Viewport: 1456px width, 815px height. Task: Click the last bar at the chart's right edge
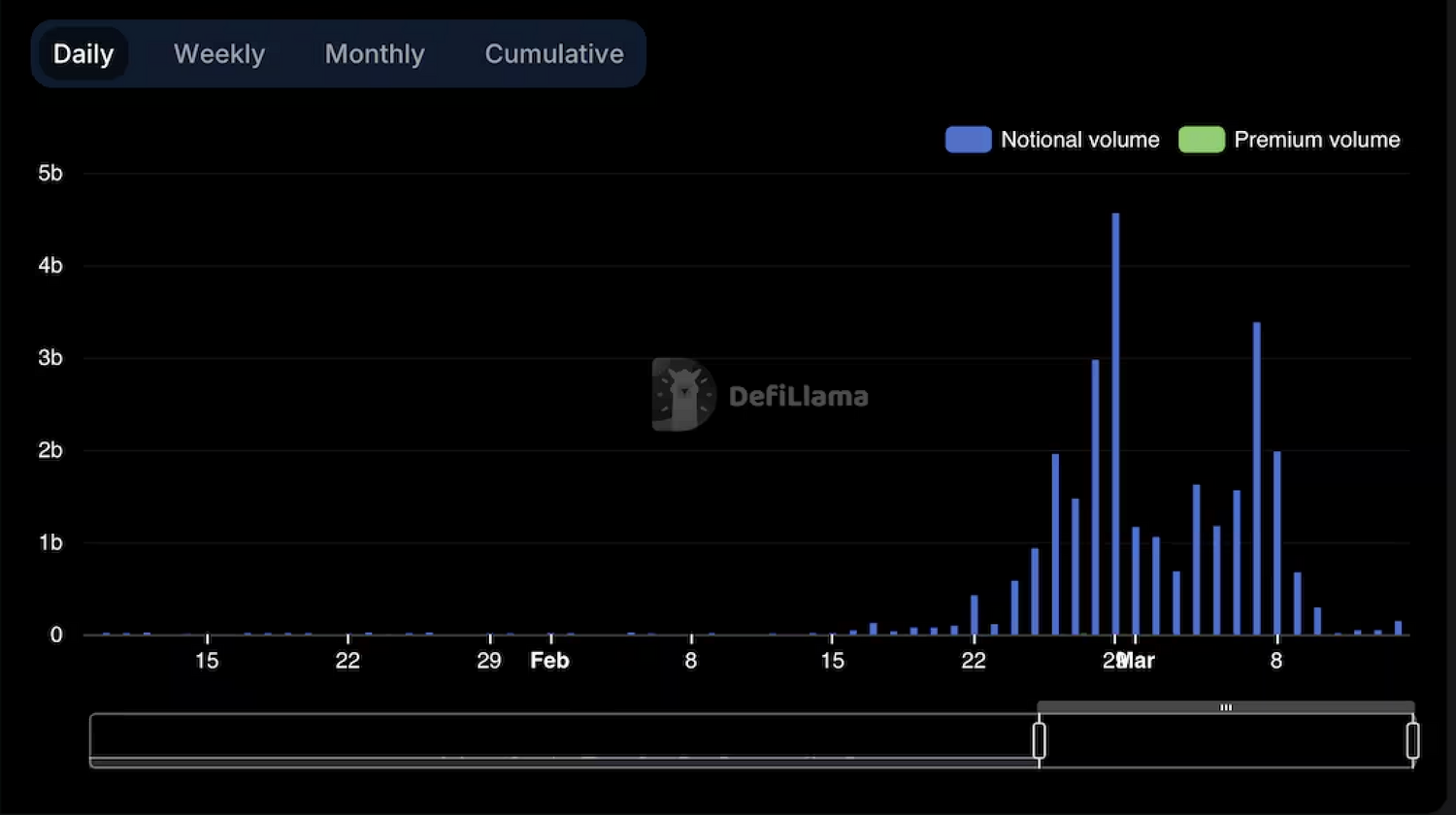click(1399, 628)
